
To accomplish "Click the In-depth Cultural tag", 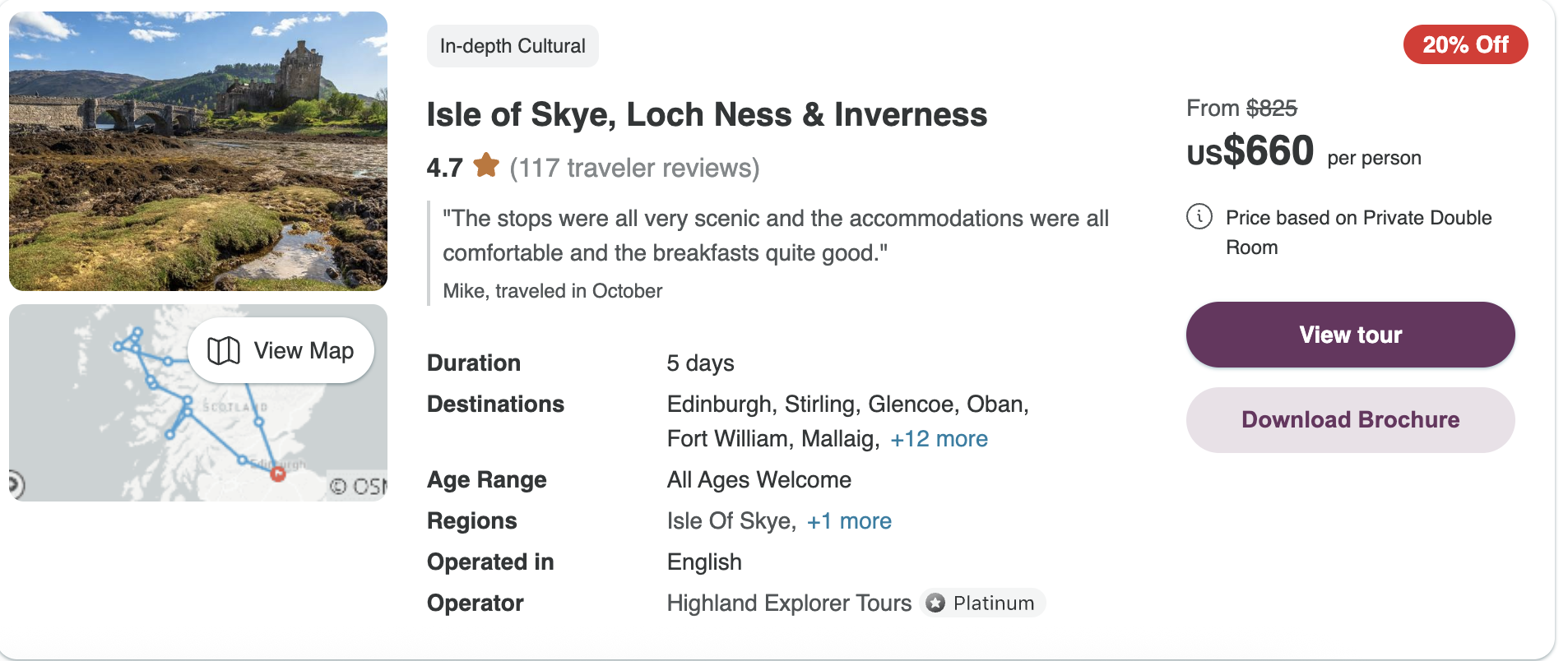I will (512, 46).
